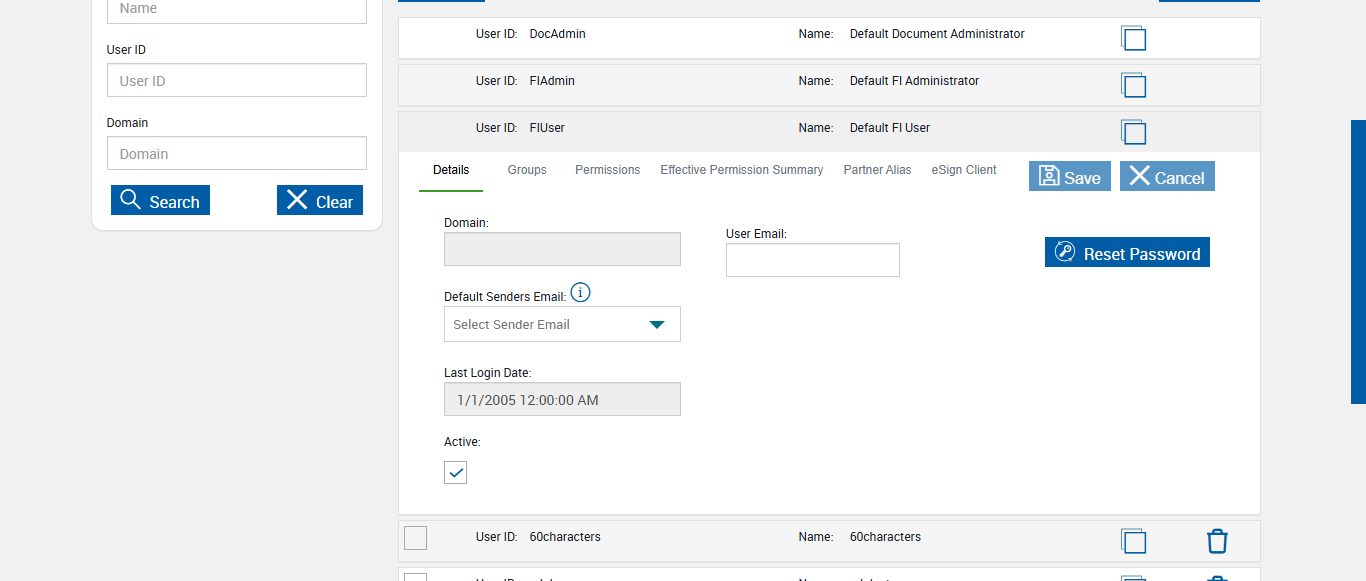Open the Permissions tab

pyautogui.click(x=607, y=170)
